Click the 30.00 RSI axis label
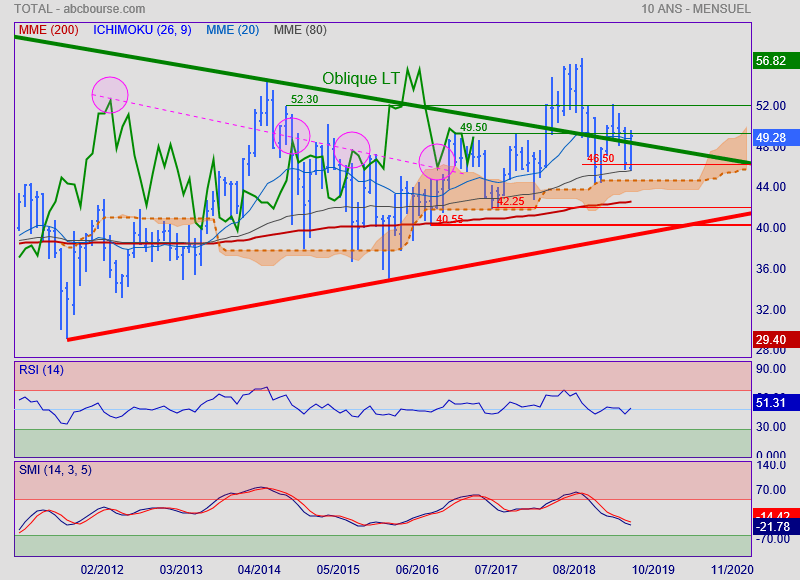This screenshot has height=580, width=800. (x=771, y=426)
